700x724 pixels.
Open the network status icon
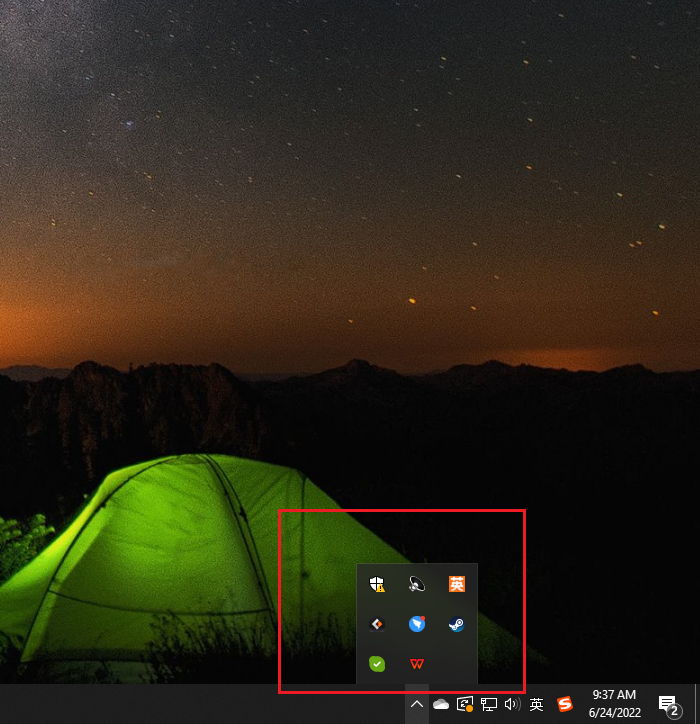(x=489, y=704)
